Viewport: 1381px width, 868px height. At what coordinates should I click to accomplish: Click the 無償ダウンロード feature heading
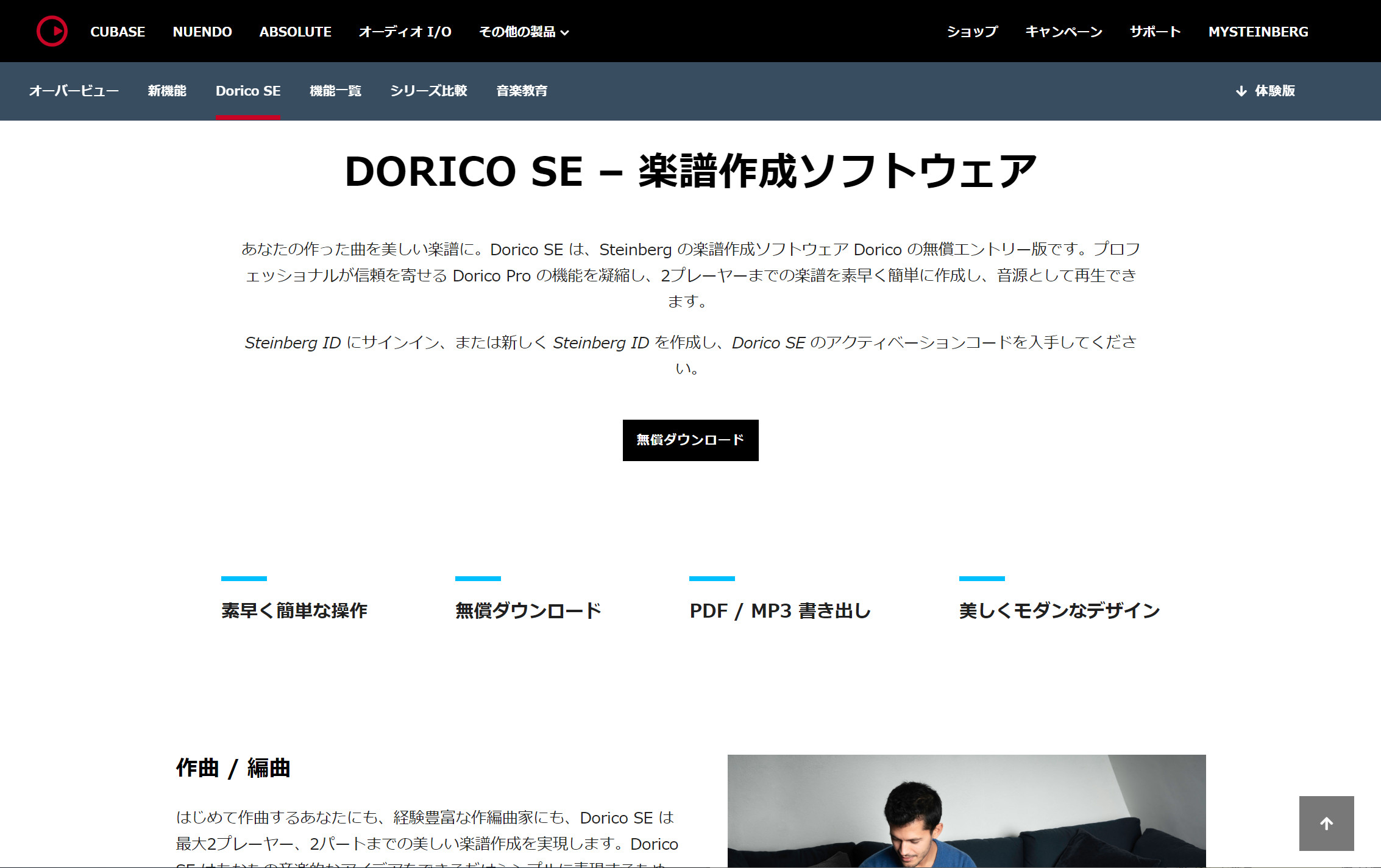pyautogui.click(x=528, y=610)
